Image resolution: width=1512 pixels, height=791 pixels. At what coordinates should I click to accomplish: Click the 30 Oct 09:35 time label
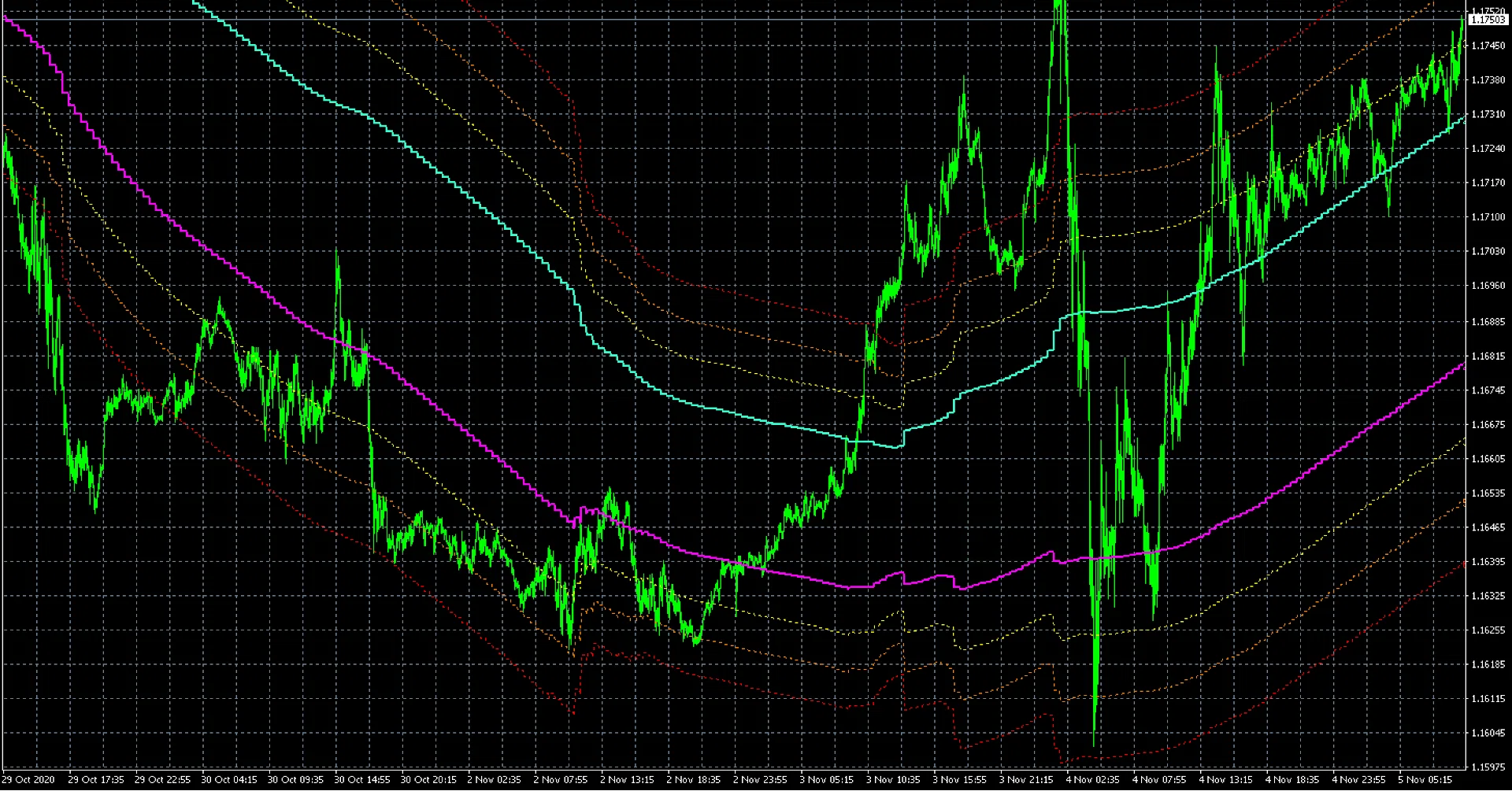pyautogui.click(x=295, y=780)
